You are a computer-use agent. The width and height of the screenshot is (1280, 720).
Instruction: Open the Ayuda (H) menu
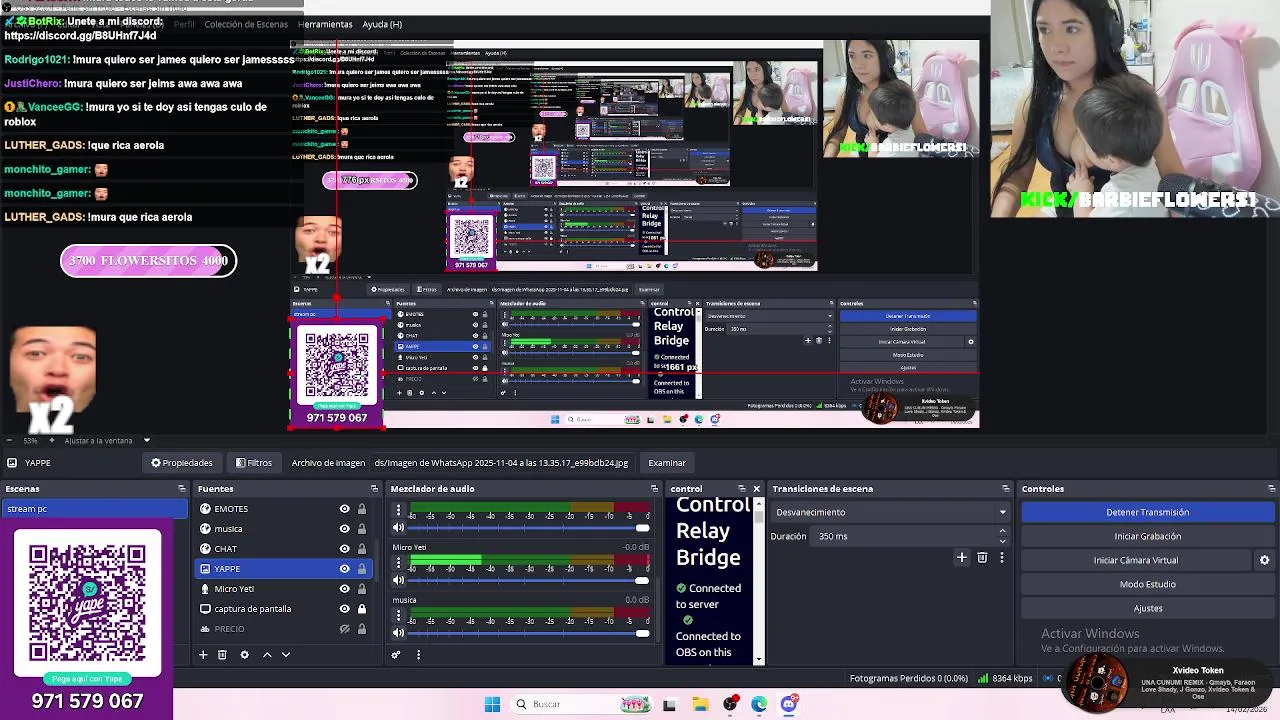[382, 24]
